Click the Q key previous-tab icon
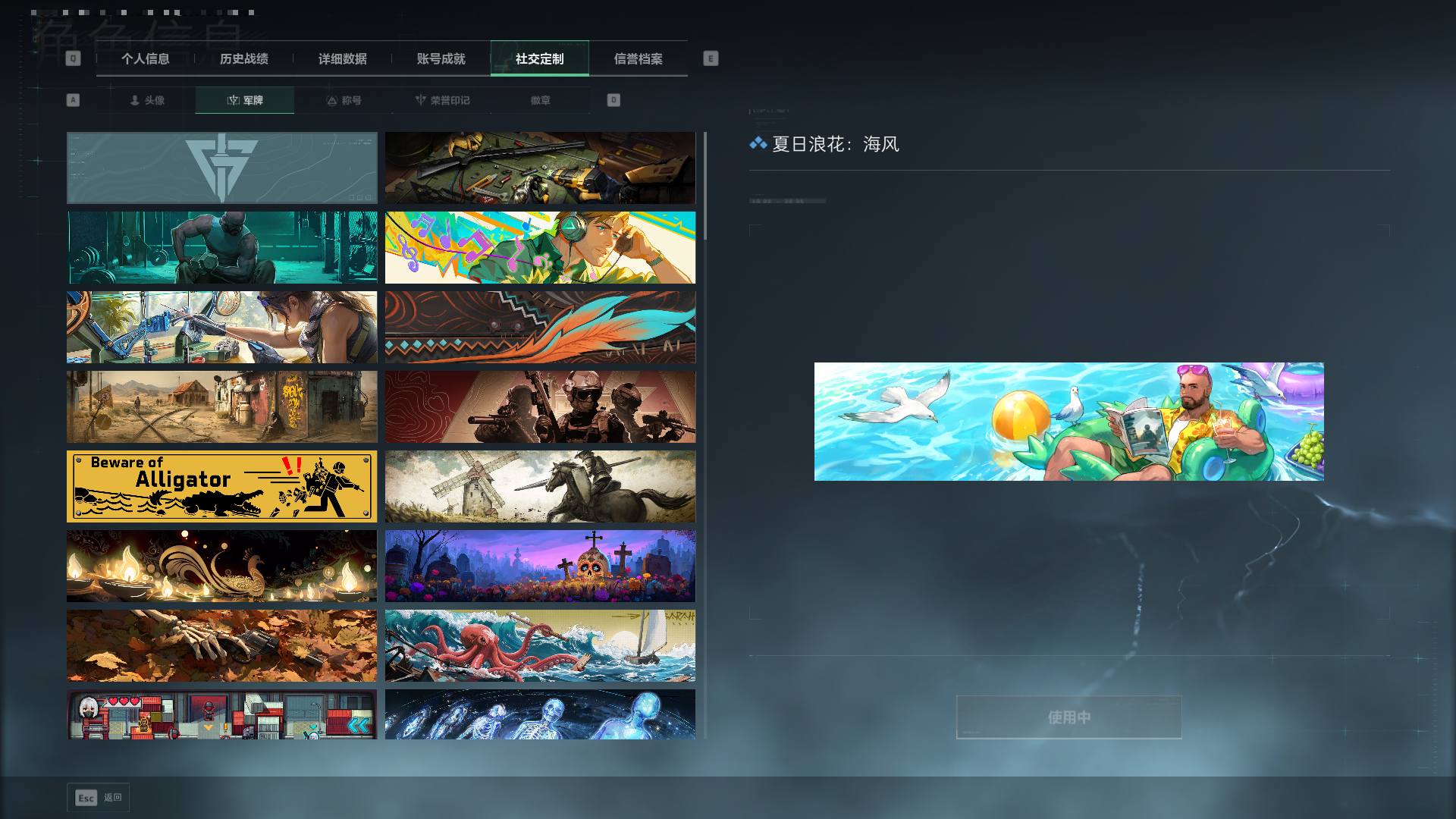The image size is (1456, 819). point(73,58)
